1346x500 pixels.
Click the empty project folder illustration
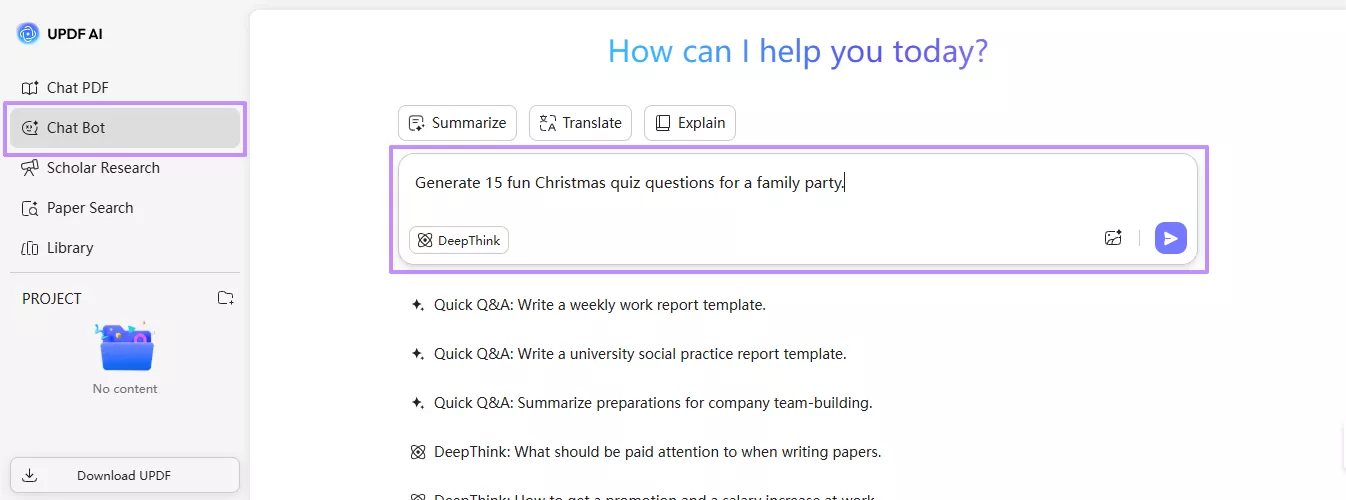[125, 347]
